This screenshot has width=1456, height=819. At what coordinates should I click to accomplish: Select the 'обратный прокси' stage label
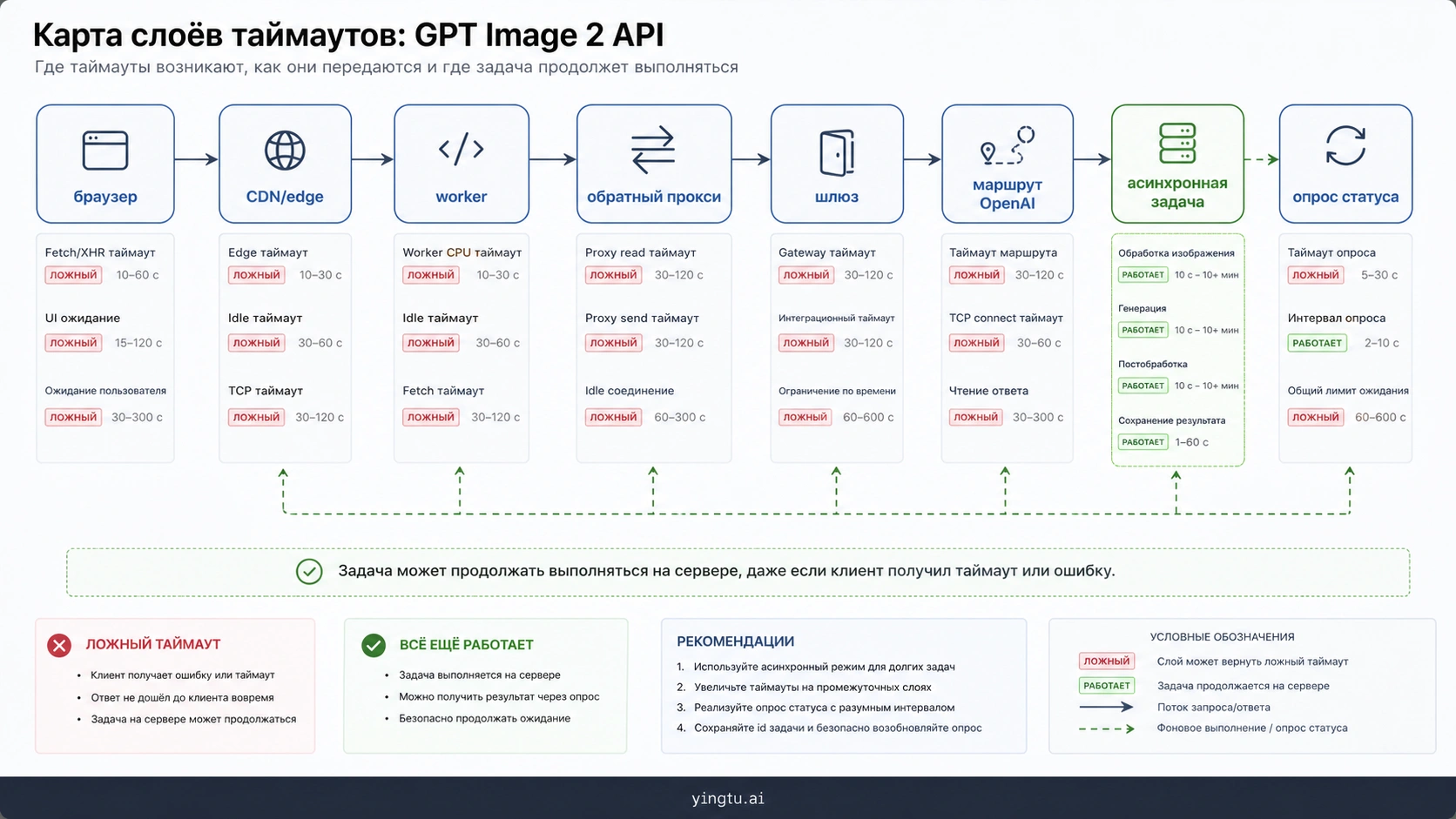pyautogui.click(x=654, y=197)
